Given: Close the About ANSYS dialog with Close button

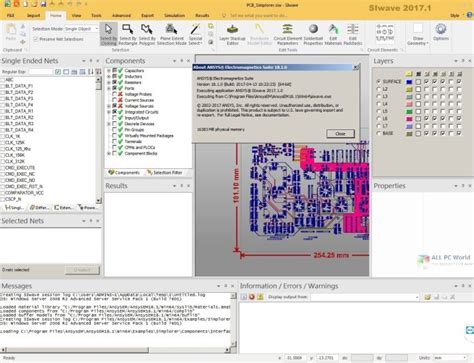Looking at the screenshot, I should (340, 133).
